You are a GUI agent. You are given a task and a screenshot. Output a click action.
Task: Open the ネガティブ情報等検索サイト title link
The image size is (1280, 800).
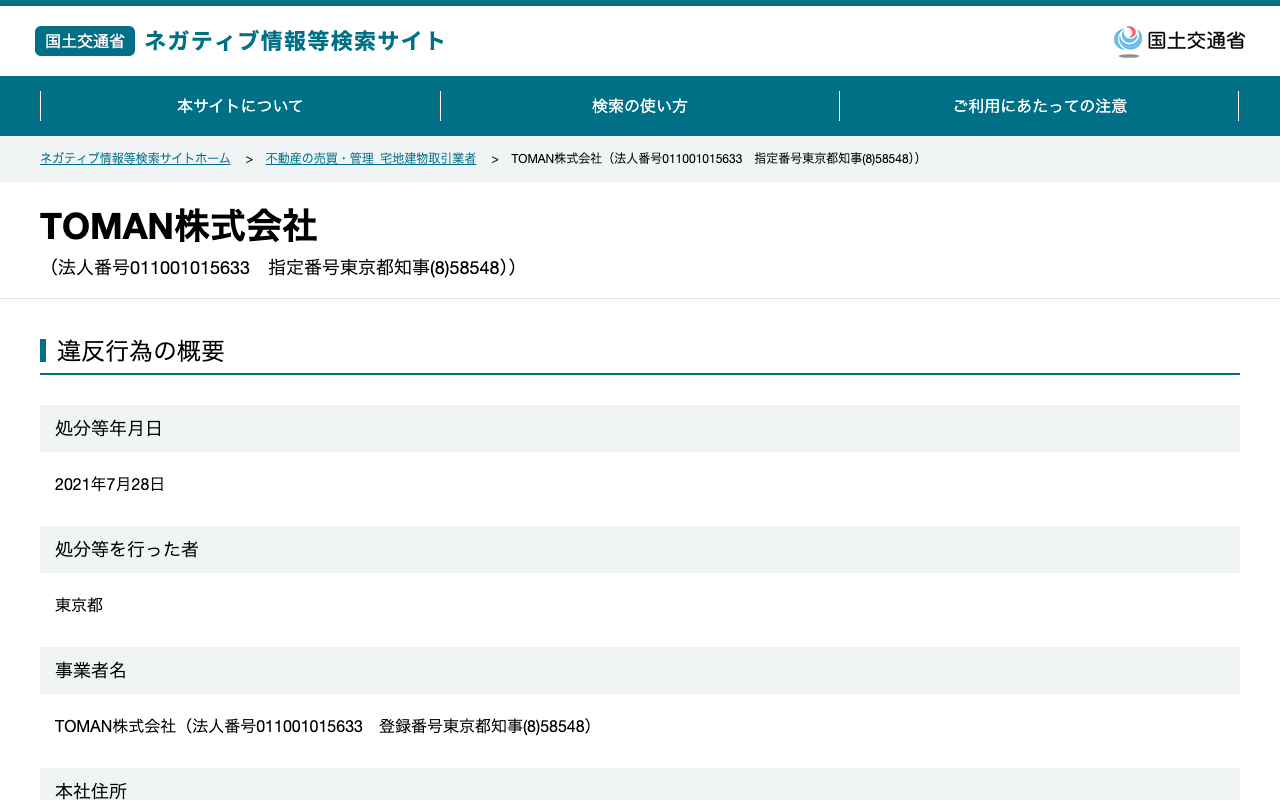295,41
